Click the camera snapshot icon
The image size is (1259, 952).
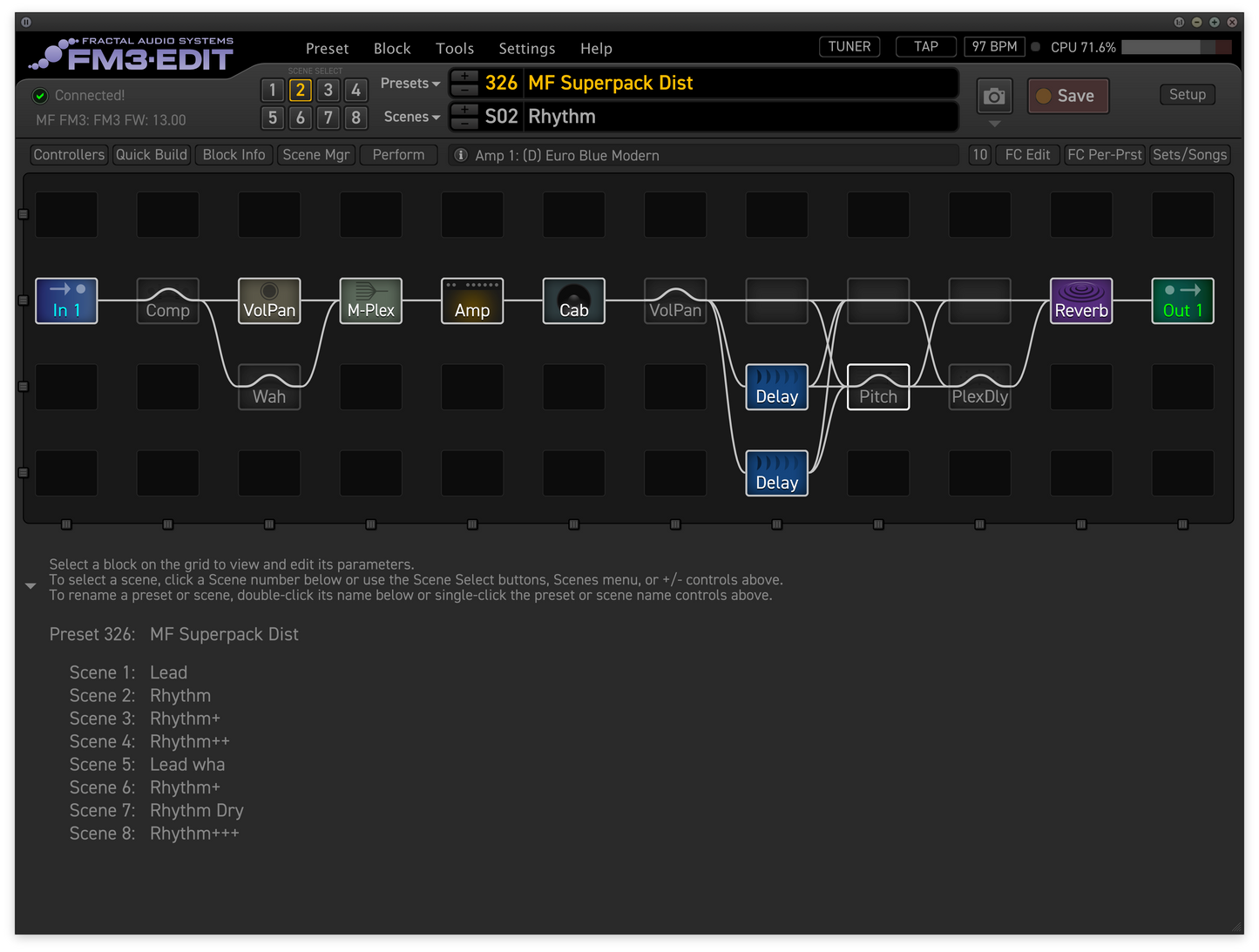click(x=994, y=96)
